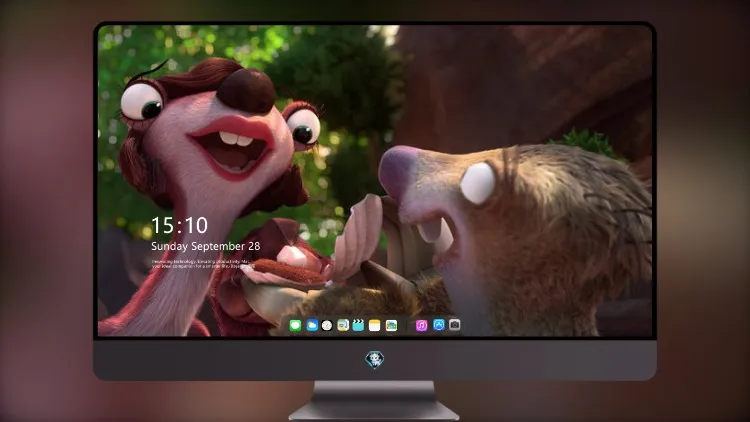Image resolution: width=750 pixels, height=422 pixels.
Task: Click the logo badge on monitor chin
Action: pos(375,360)
